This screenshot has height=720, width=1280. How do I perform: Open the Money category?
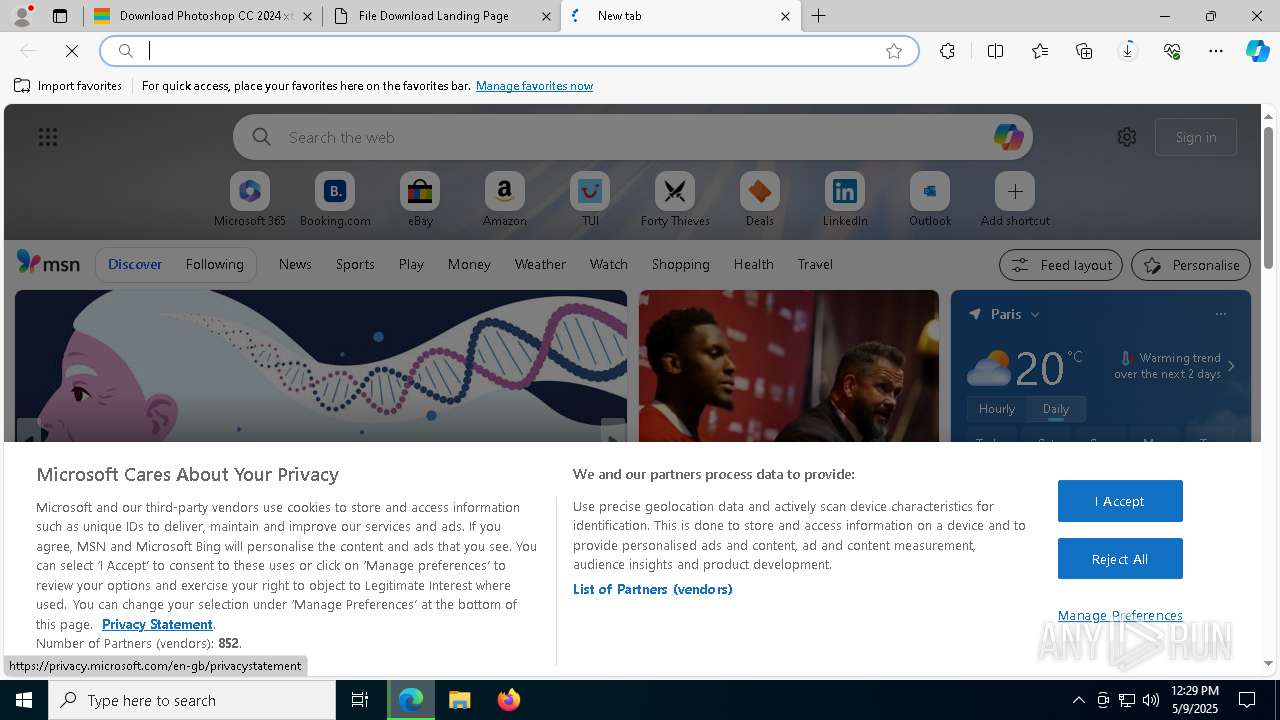pos(469,264)
